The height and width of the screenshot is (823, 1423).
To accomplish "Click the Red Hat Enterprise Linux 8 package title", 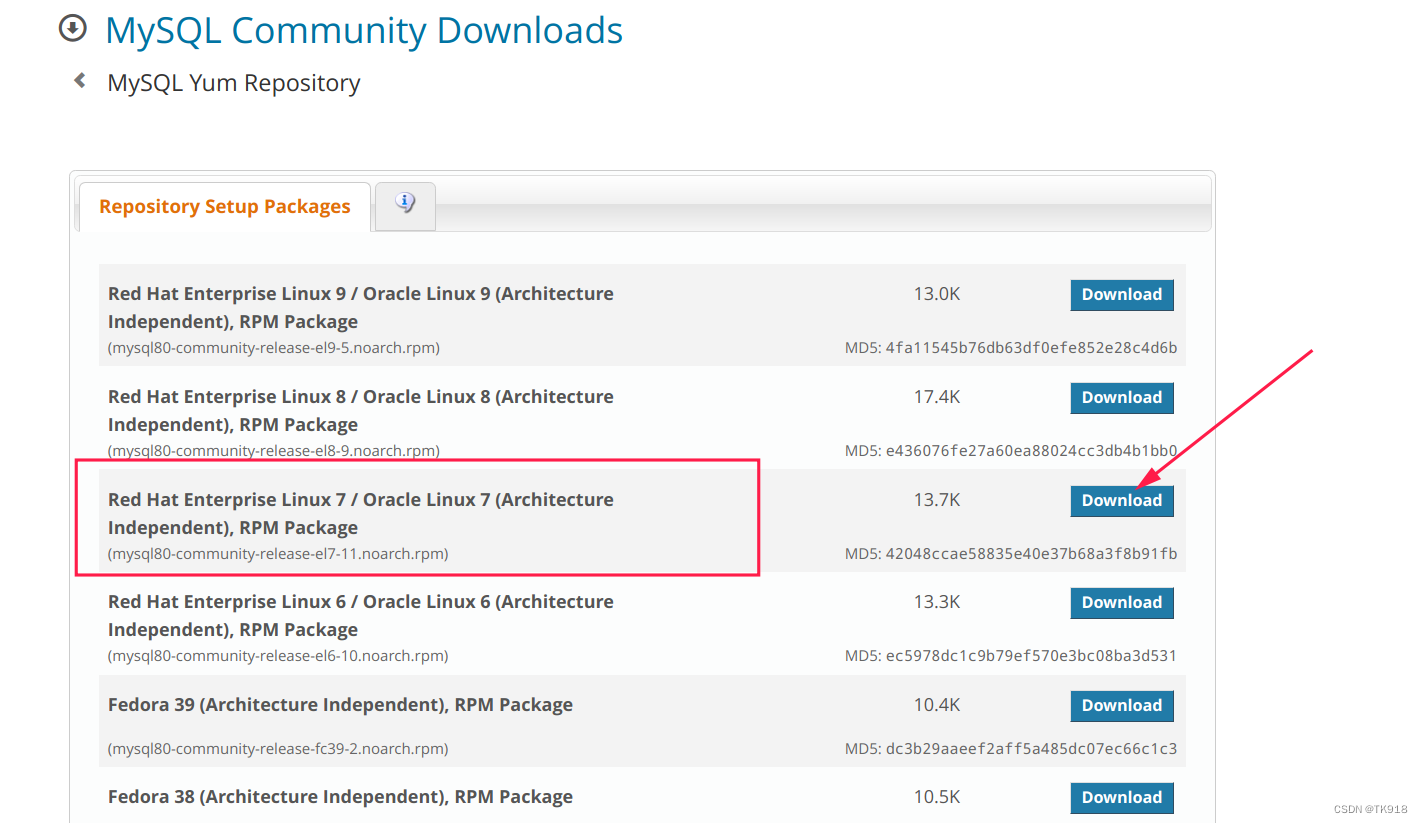I will pos(361,411).
